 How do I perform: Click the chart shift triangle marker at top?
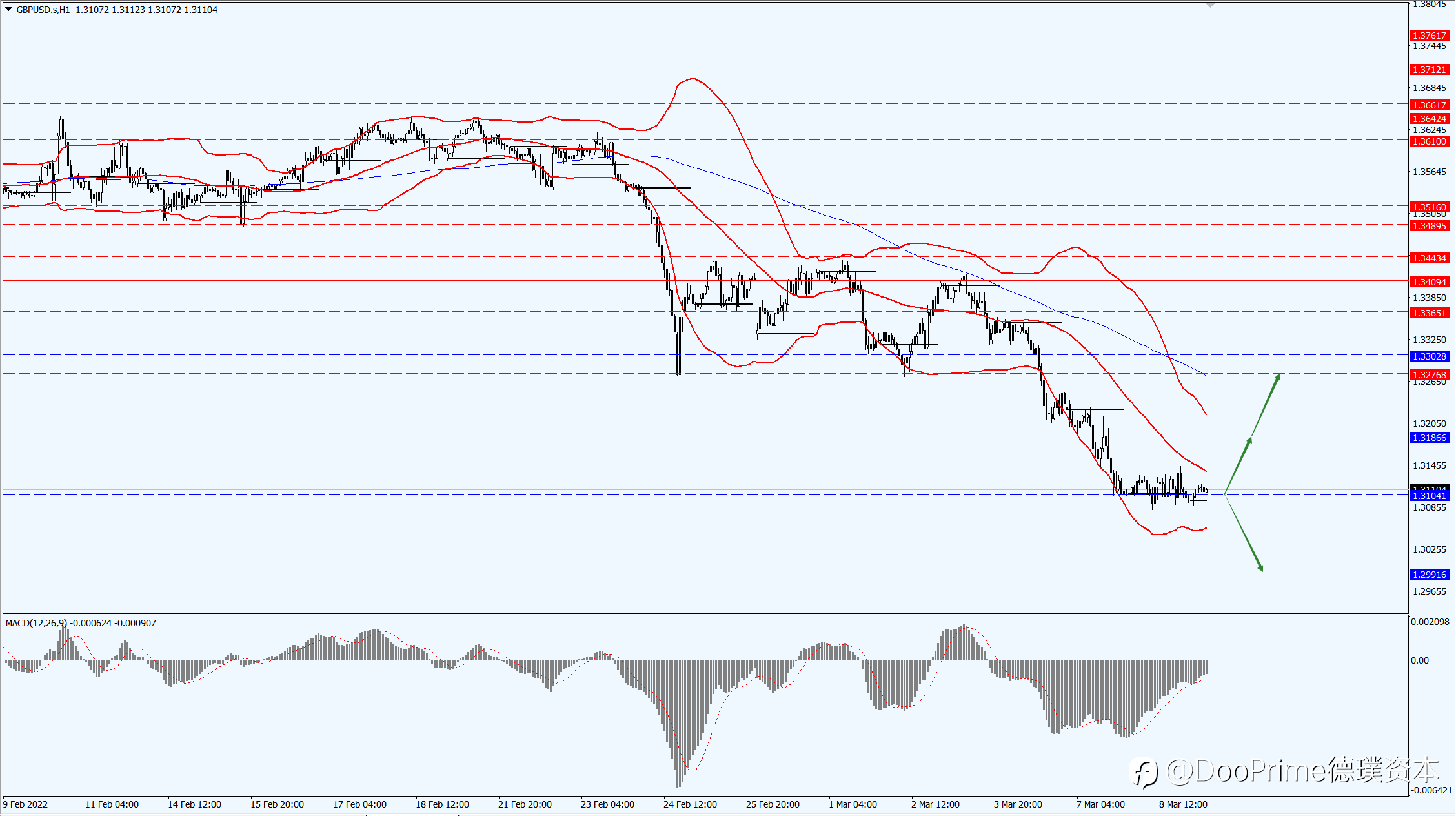pos(1210,5)
